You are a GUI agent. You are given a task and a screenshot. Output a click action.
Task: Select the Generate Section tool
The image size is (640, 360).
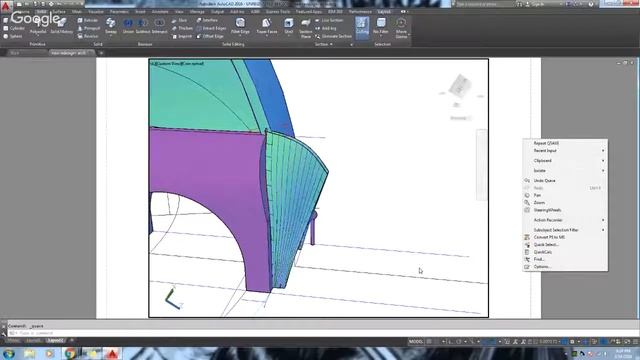click(333, 36)
